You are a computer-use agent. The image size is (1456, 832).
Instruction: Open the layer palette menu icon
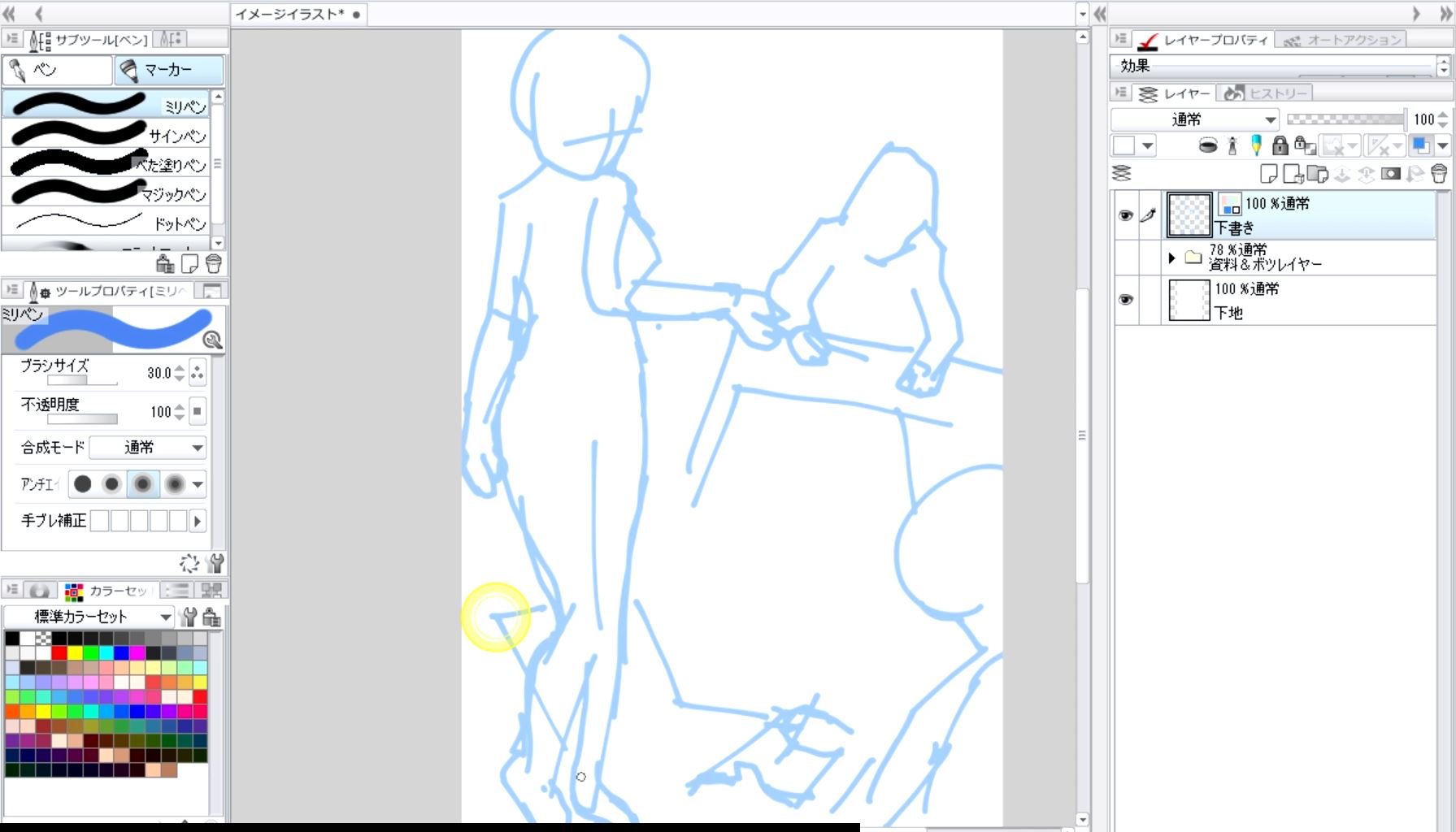1121,93
